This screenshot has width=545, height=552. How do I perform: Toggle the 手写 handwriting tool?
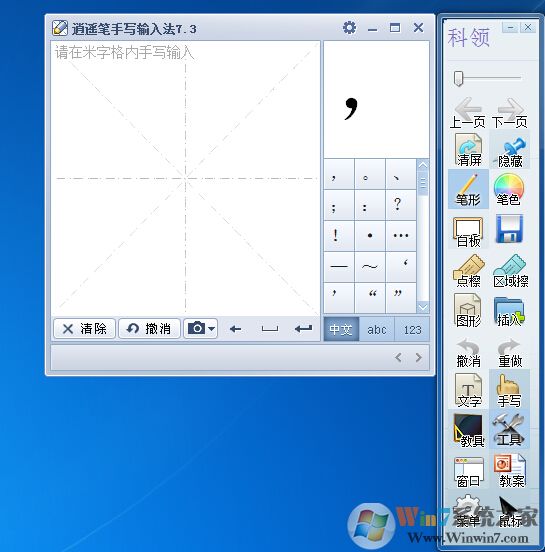[x=509, y=389]
